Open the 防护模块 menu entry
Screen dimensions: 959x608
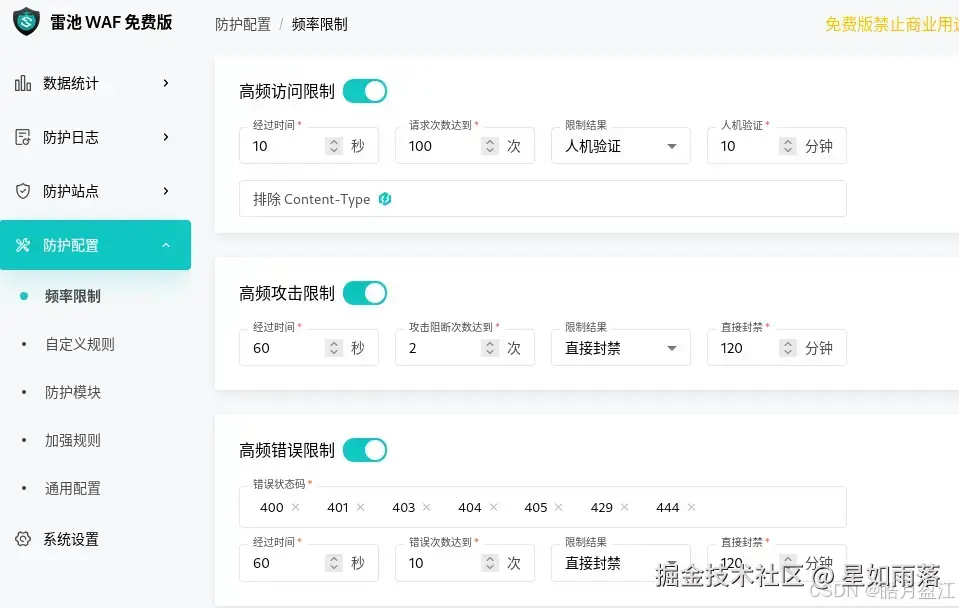71,392
